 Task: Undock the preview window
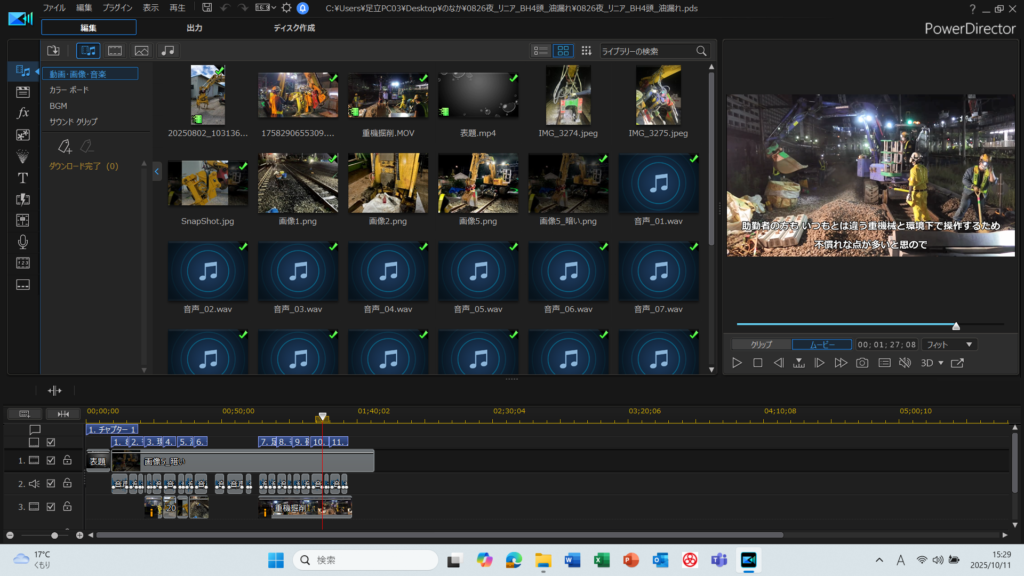[x=957, y=363]
